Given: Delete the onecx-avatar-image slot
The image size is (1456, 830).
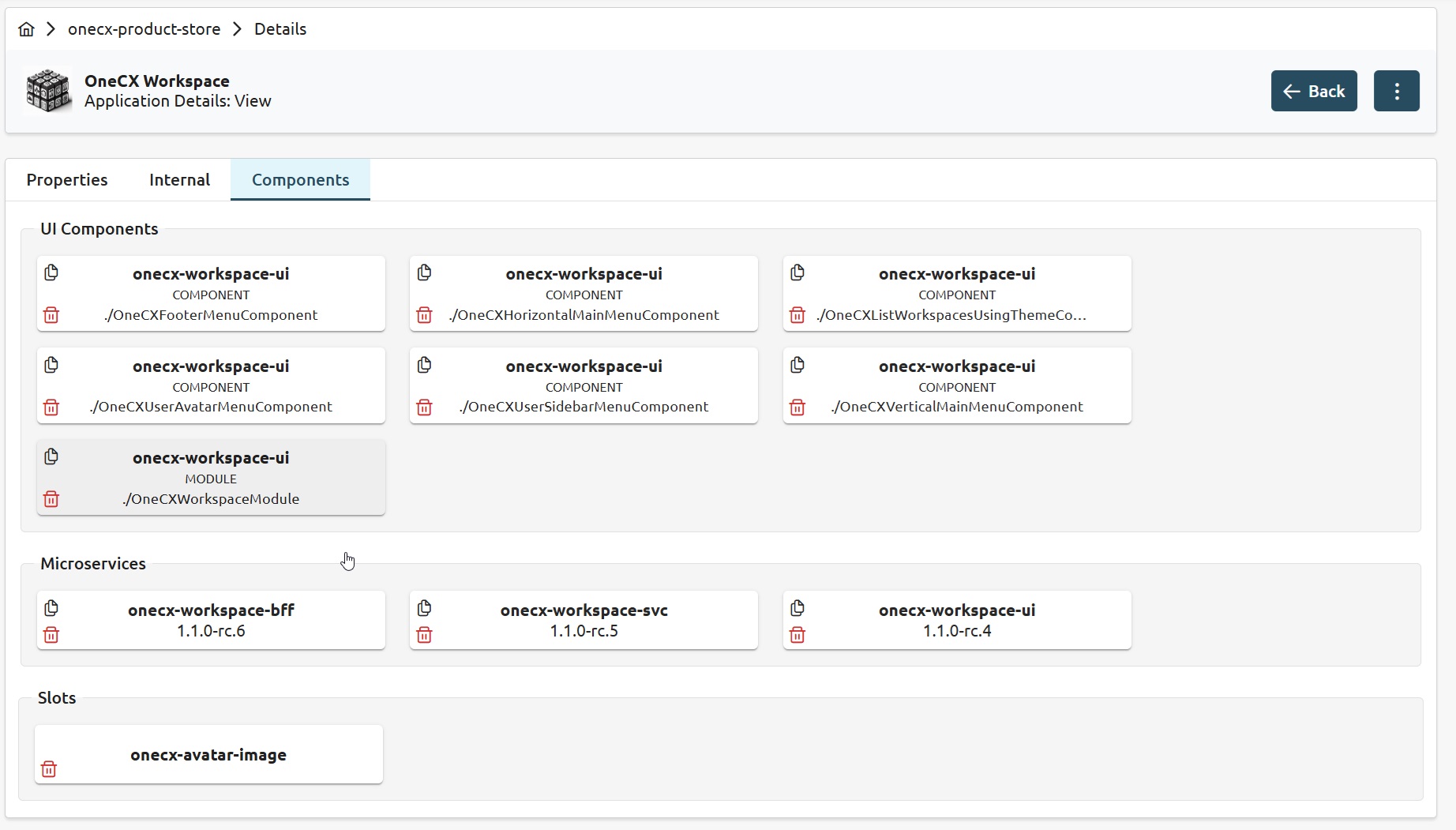Looking at the screenshot, I should tap(49, 769).
